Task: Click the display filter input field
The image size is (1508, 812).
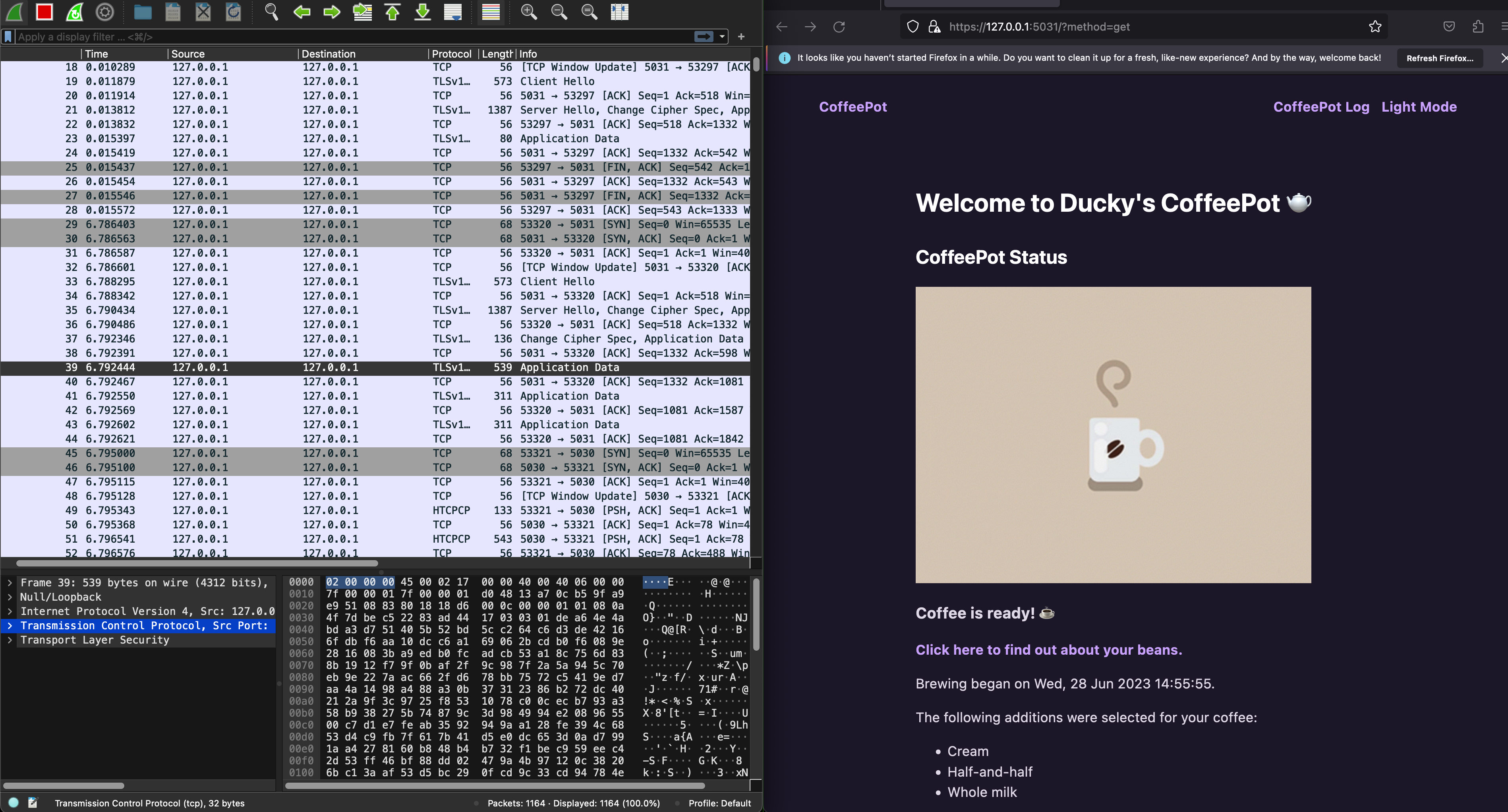Action: [x=351, y=37]
